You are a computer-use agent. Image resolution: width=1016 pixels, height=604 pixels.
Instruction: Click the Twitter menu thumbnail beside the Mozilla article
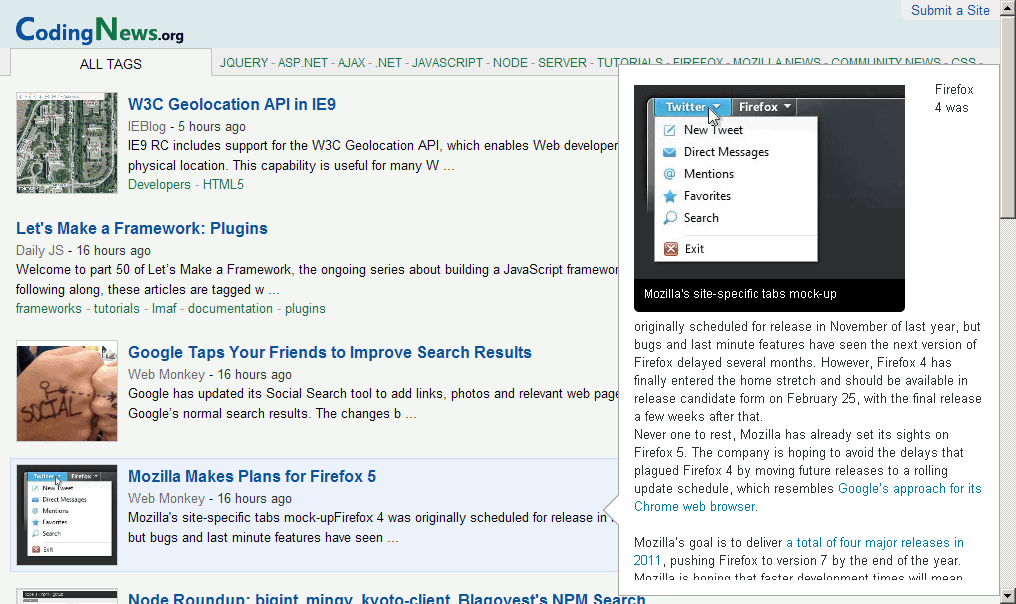(67, 515)
